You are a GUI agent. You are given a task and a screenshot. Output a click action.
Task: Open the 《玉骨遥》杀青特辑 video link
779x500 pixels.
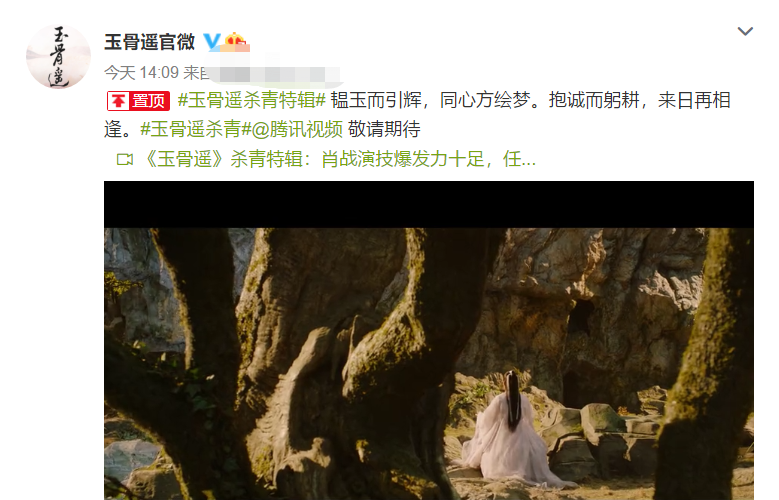[338, 160]
